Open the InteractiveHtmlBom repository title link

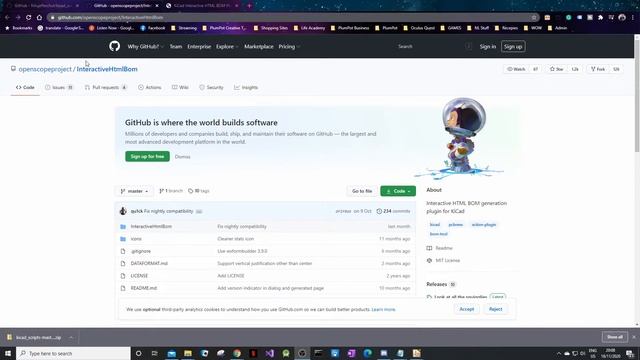coord(107,69)
